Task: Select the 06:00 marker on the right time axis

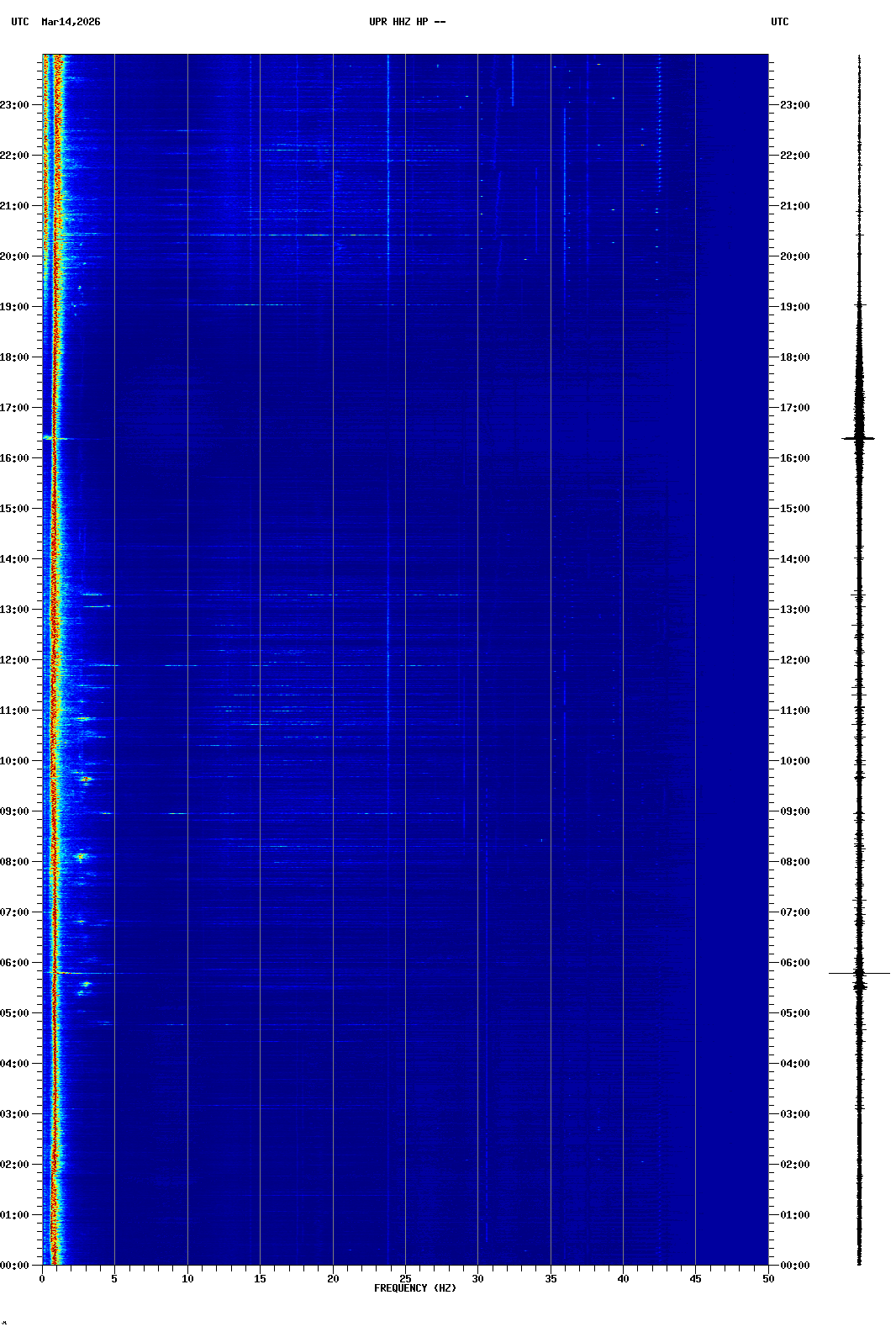Action: click(x=794, y=963)
